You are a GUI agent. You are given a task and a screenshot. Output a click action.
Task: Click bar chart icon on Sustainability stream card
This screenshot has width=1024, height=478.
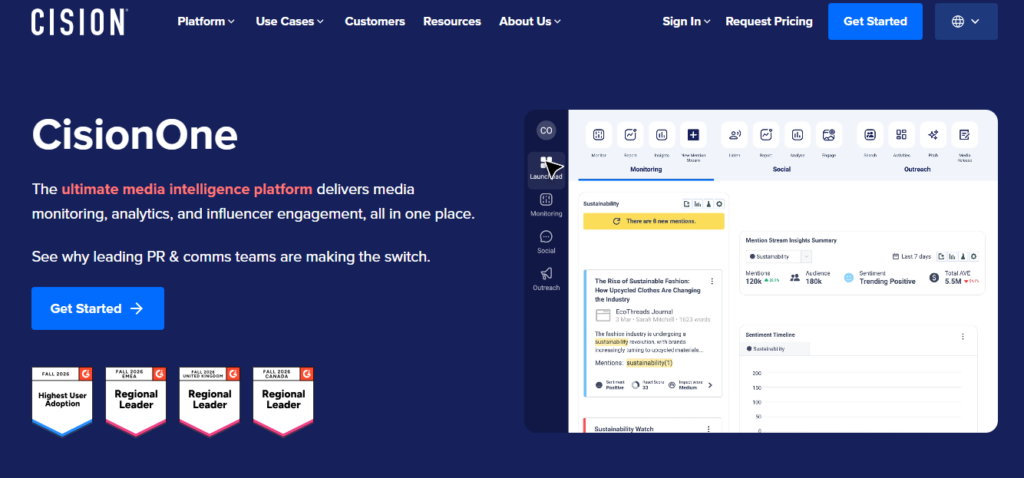[x=697, y=204]
